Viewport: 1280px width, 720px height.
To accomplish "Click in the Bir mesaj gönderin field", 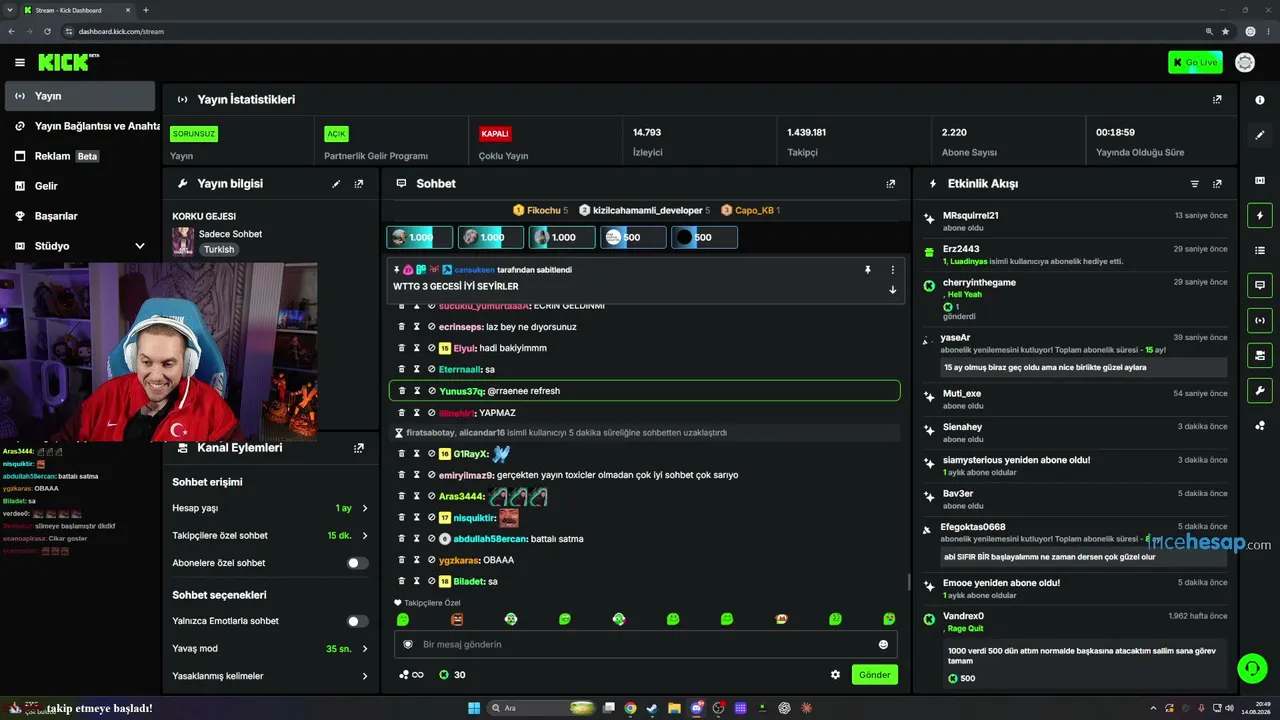I will 645,644.
